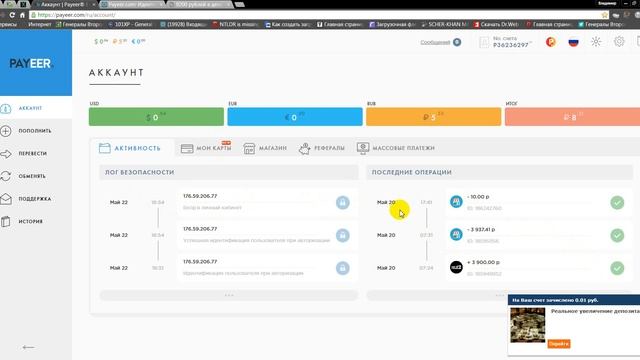Viewport: 640px width, 360px height.
Task: Expand последние операции with dots bar
Action: (500, 295)
